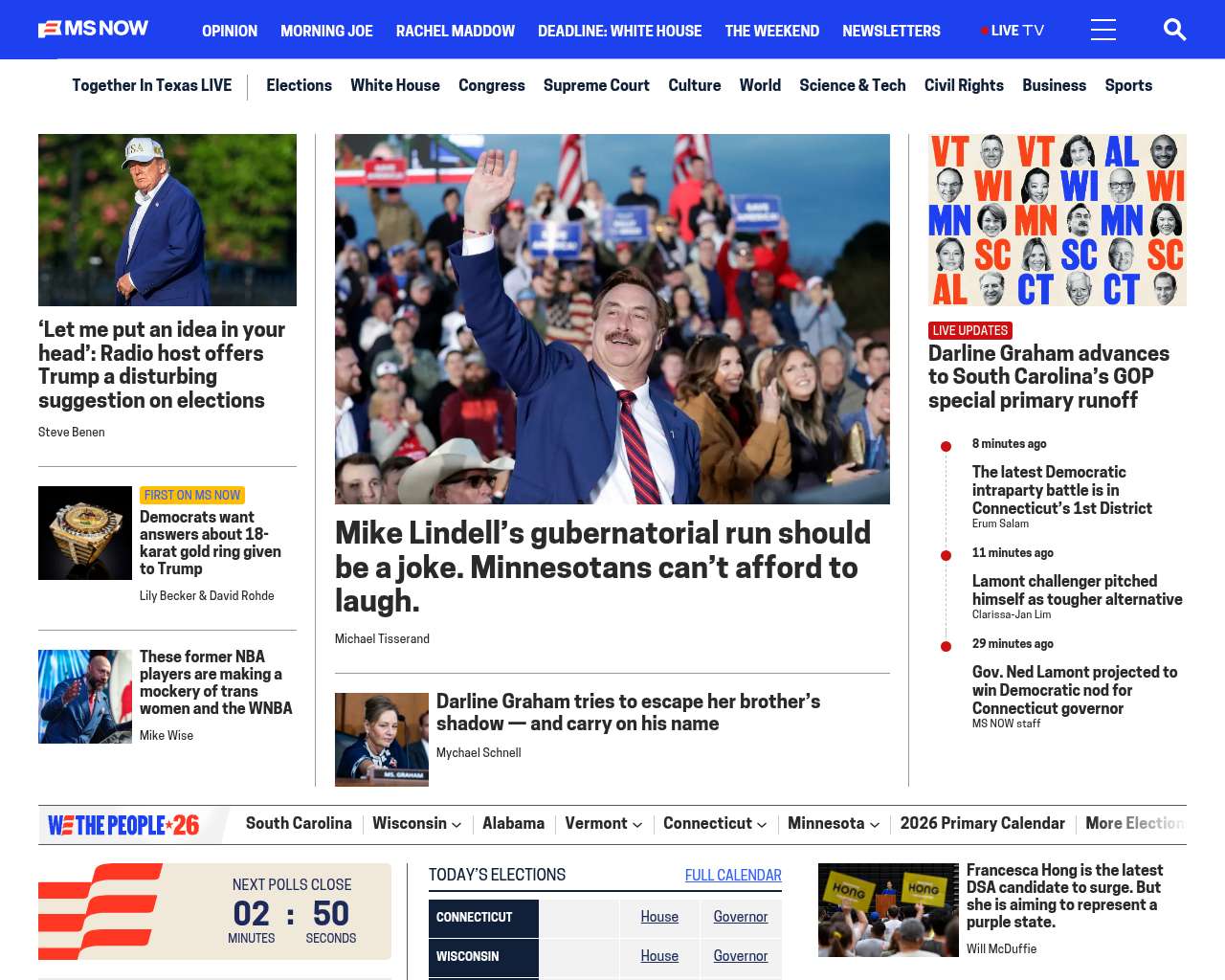Select the Supreme Court topic
Viewport: 1225px width, 980px height.
point(596,85)
